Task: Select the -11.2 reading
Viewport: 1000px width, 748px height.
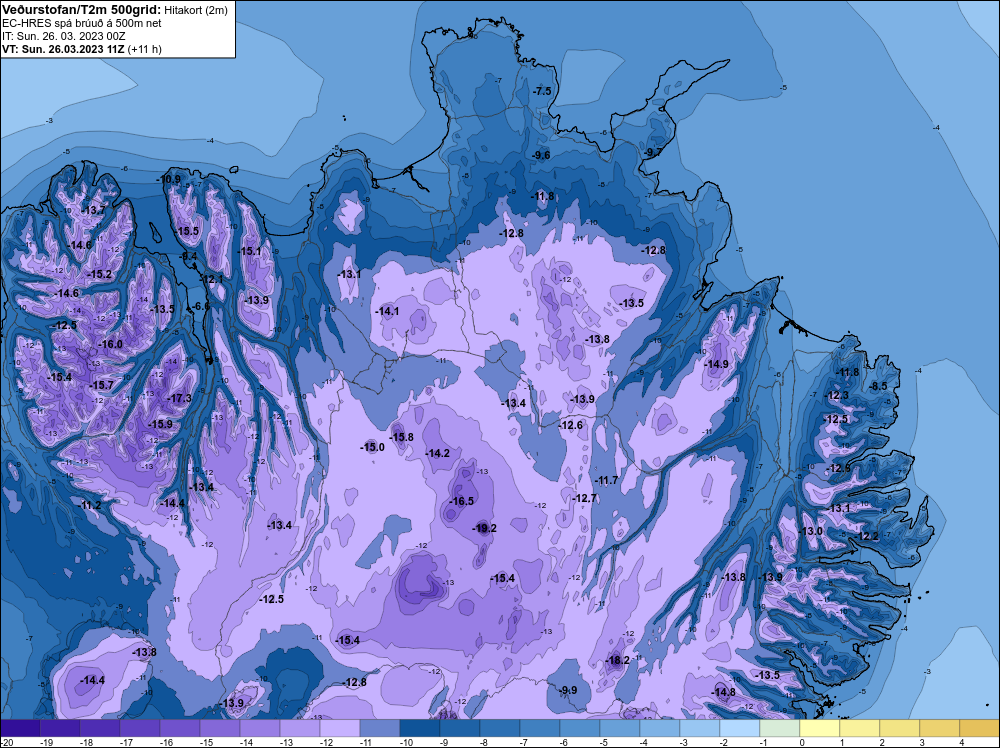Action: [90, 505]
